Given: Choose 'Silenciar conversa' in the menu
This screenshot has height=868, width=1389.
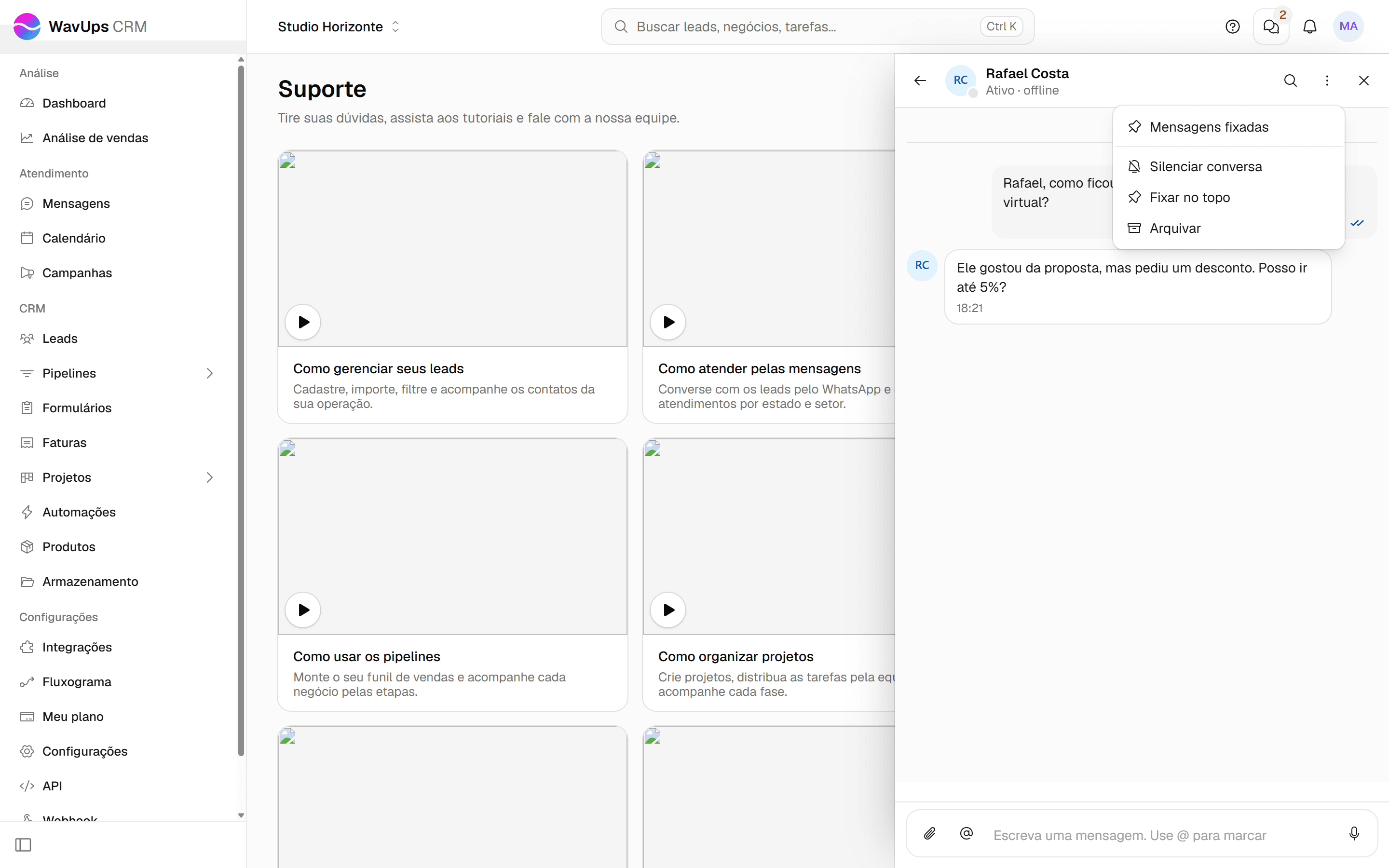Looking at the screenshot, I should [x=1228, y=166].
